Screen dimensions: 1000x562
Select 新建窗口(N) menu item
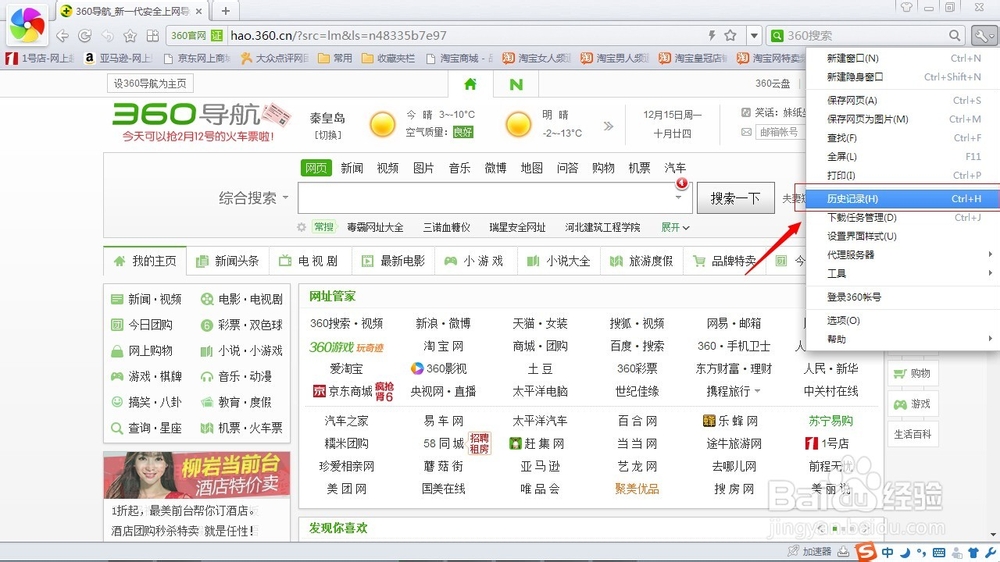903,58
